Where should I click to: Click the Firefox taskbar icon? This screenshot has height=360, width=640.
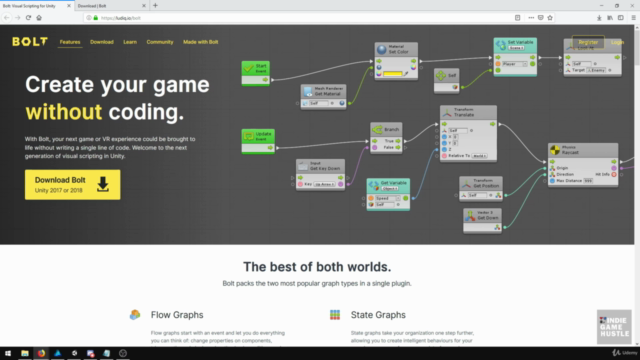tap(41, 353)
